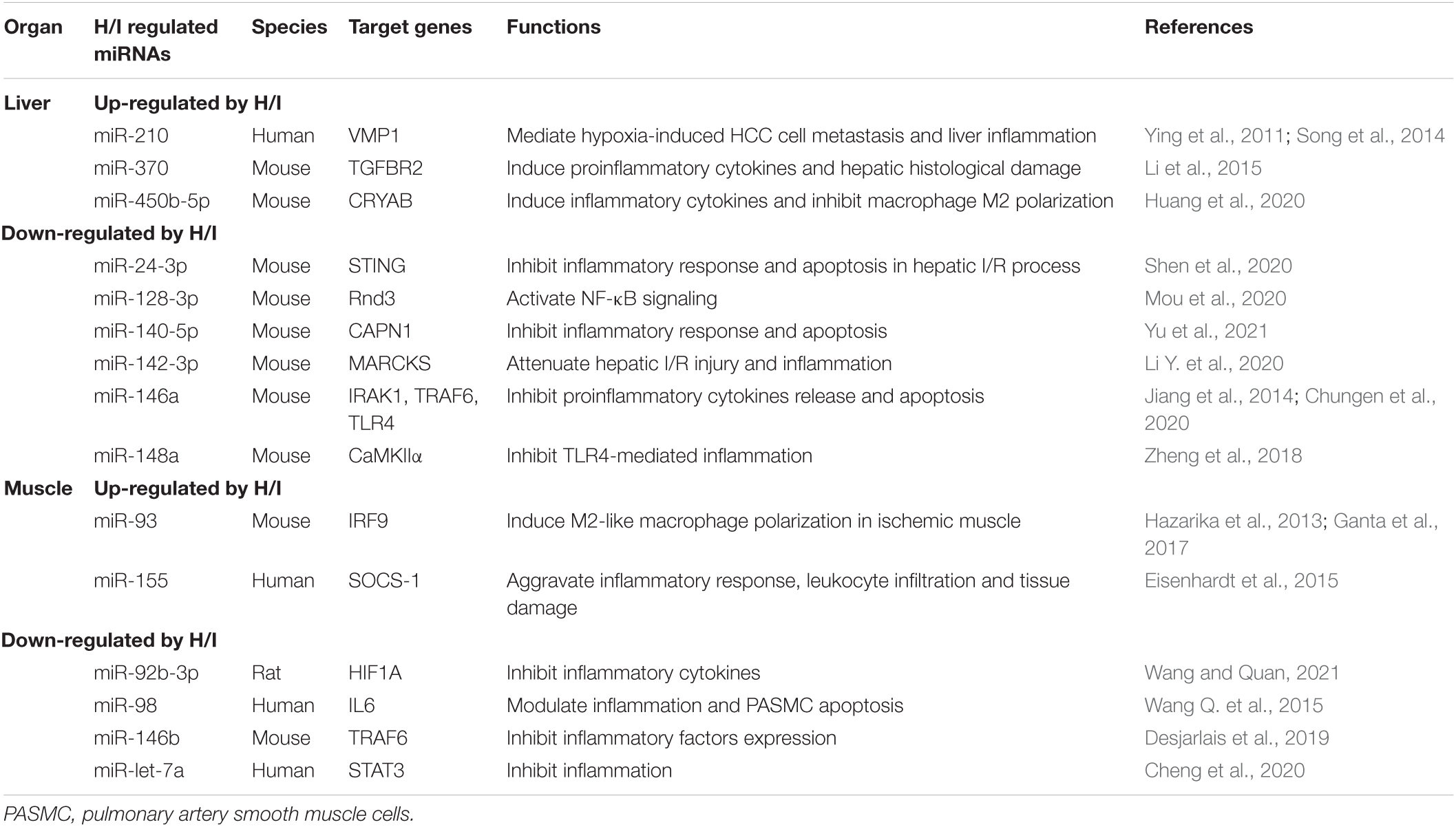This screenshot has height=827, width=1456.
Task: Click the Jiang et al., 2014 citation
Action: click(x=1218, y=396)
